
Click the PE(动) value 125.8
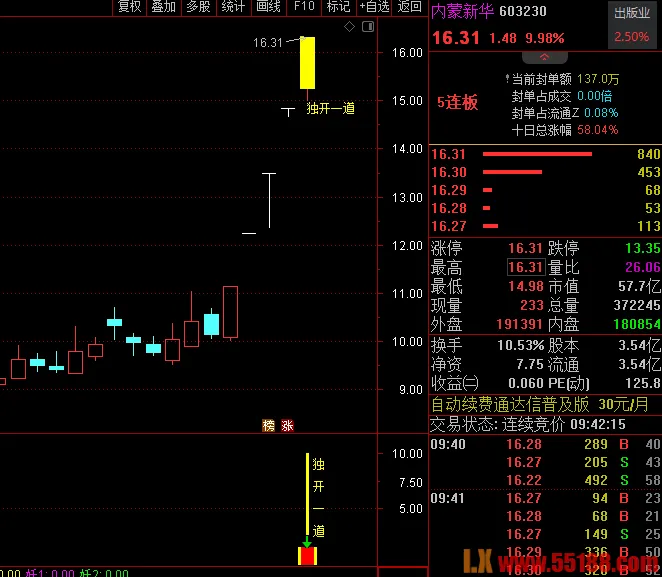643,383
